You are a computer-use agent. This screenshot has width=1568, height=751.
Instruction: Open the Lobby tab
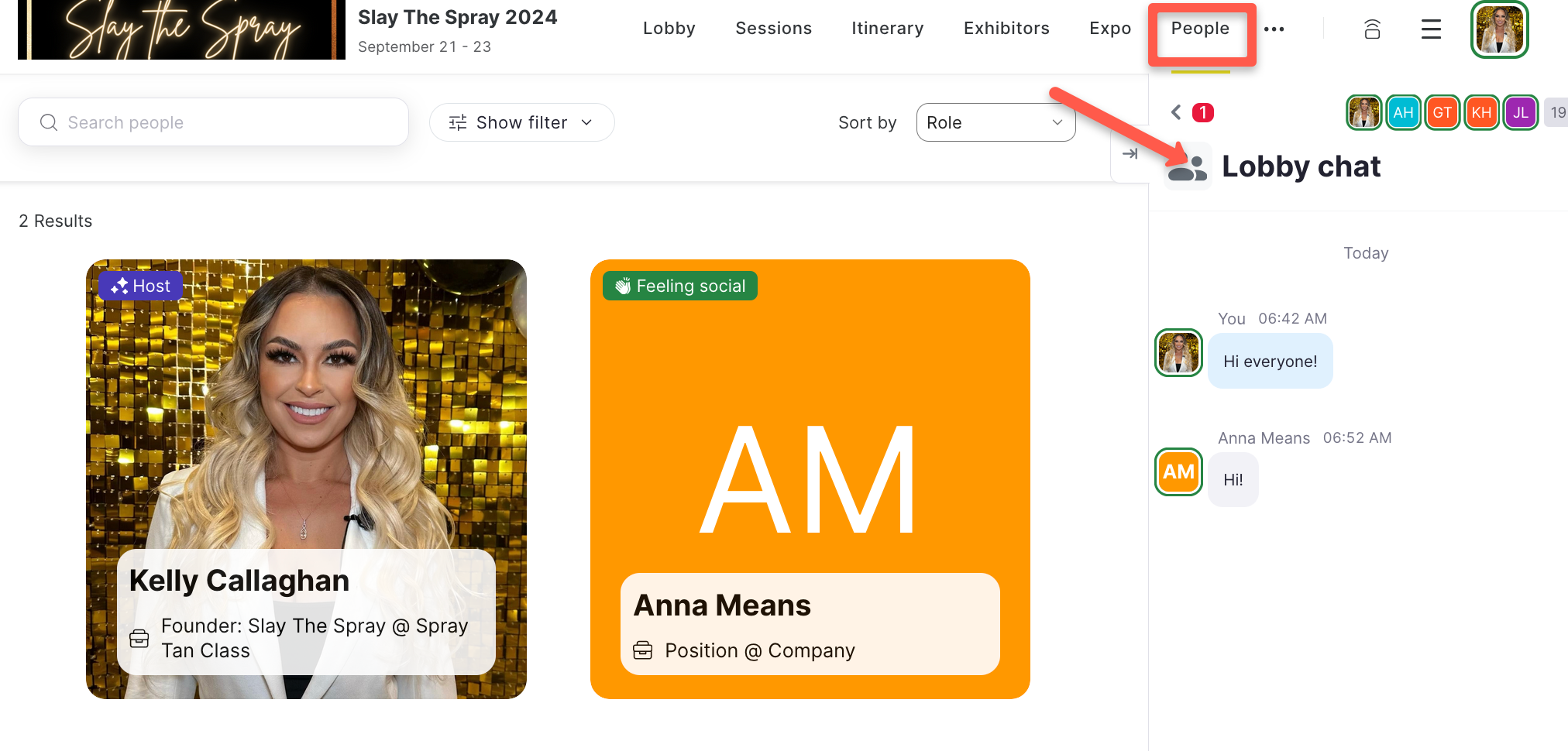[669, 29]
